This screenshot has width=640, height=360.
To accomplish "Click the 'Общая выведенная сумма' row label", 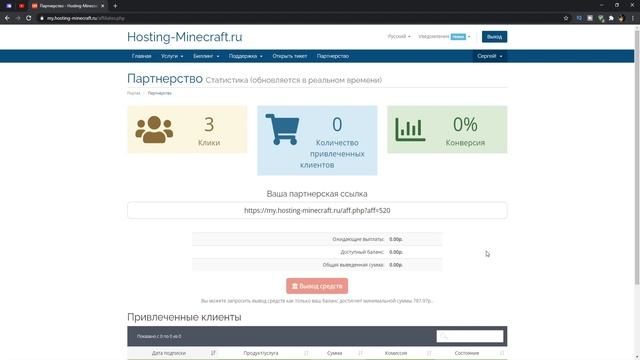I will [353, 265].
